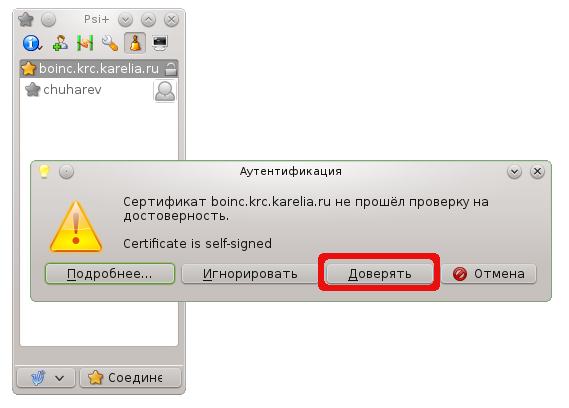Screen dimensions: 569x408
Task: Cancel the dialog with Отмена
Action: point(489,273)
